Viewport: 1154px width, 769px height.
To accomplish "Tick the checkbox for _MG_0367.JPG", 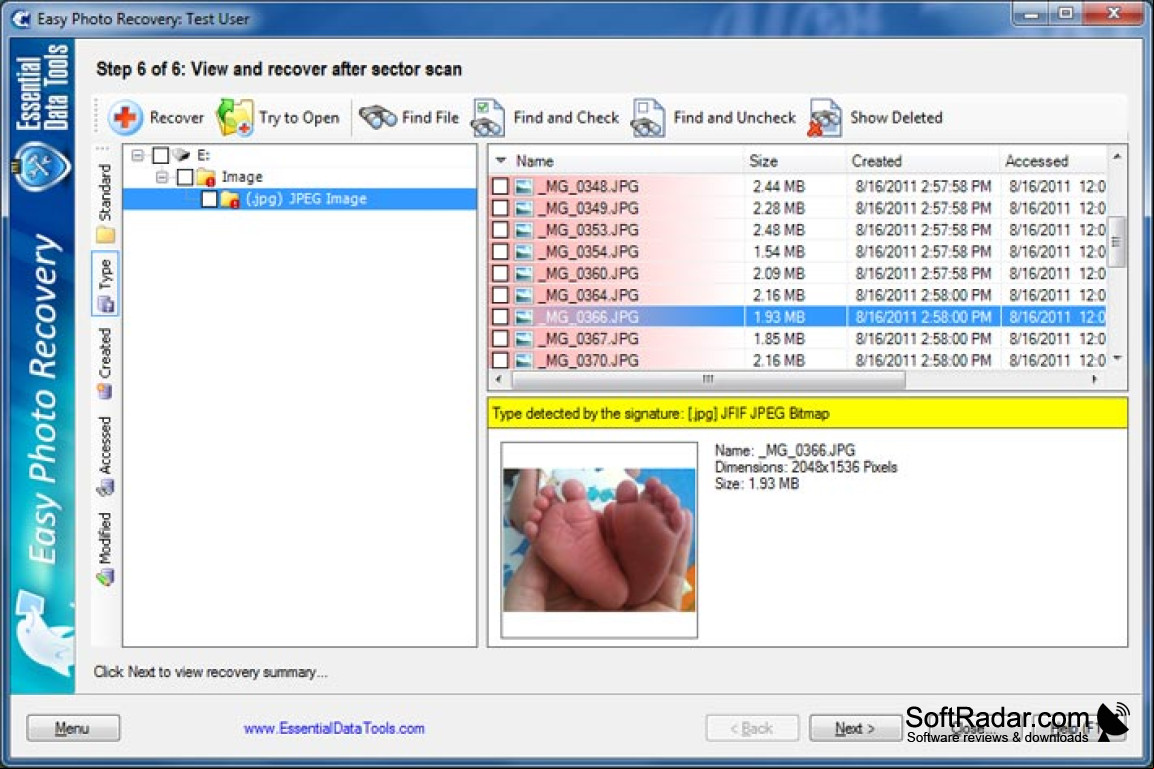I will pos(500,339).
